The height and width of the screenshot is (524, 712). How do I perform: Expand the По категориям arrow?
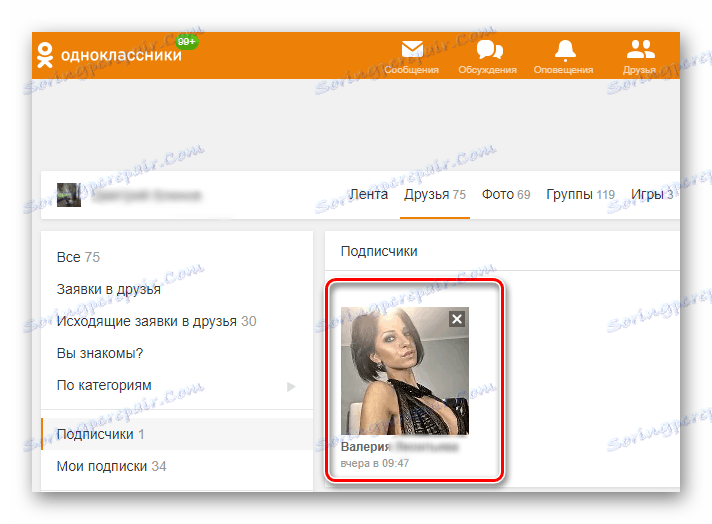(291, 386)
